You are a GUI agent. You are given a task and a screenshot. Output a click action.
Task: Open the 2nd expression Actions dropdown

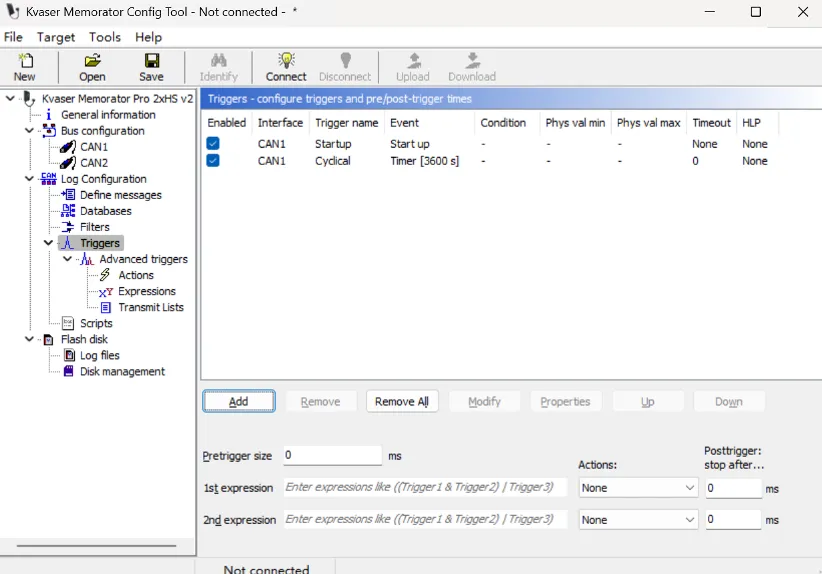(x=638, y=519)
